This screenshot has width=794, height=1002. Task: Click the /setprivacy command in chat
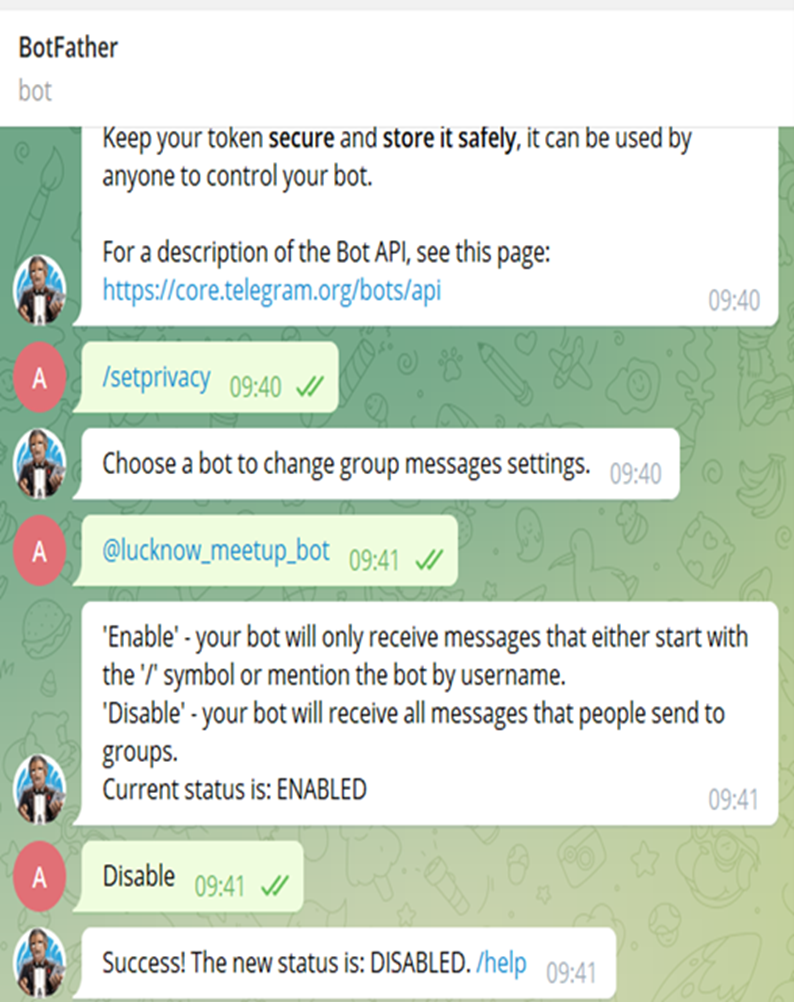[x=157, y=378]
